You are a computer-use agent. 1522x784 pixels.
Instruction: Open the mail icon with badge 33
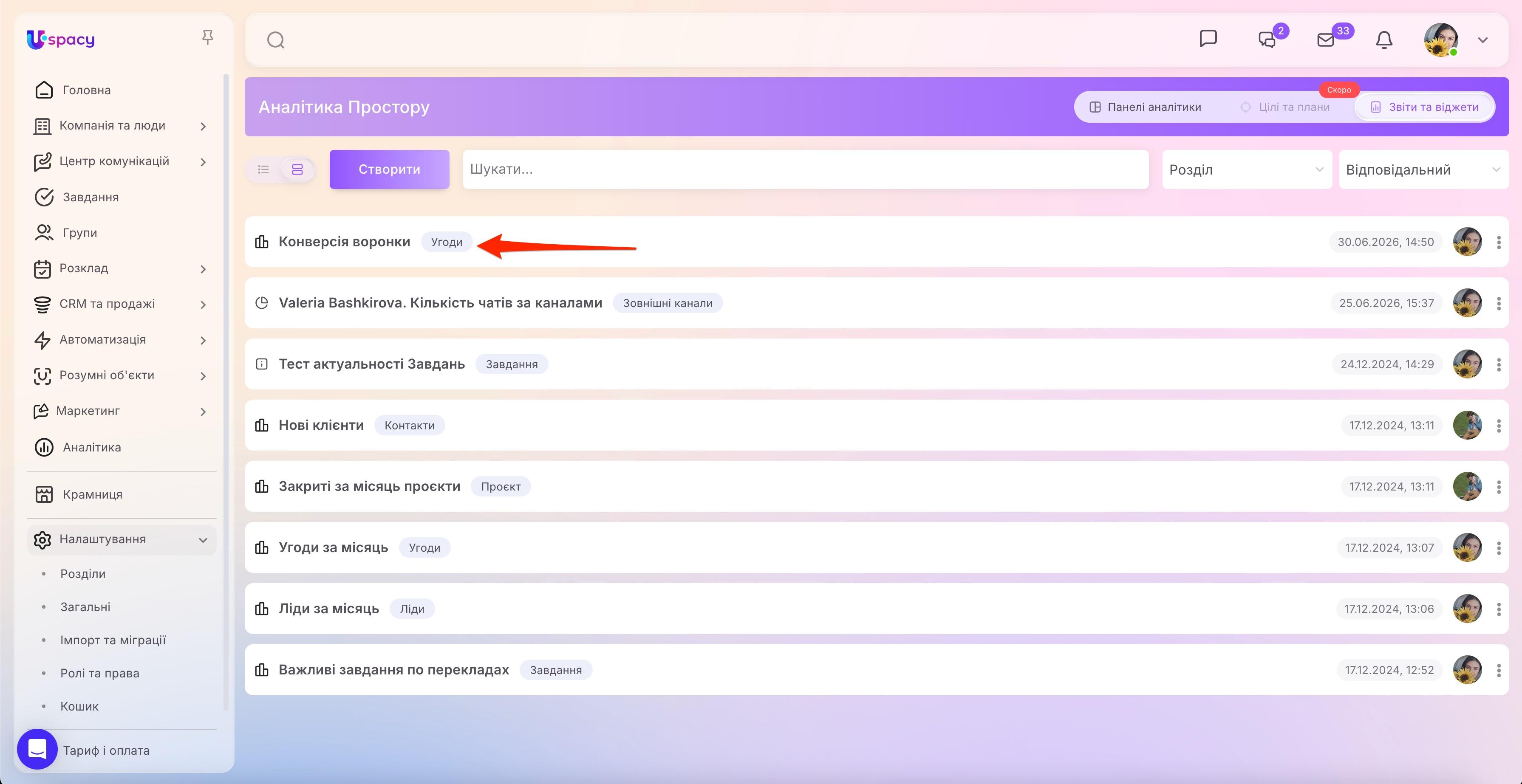(1326, 39)
